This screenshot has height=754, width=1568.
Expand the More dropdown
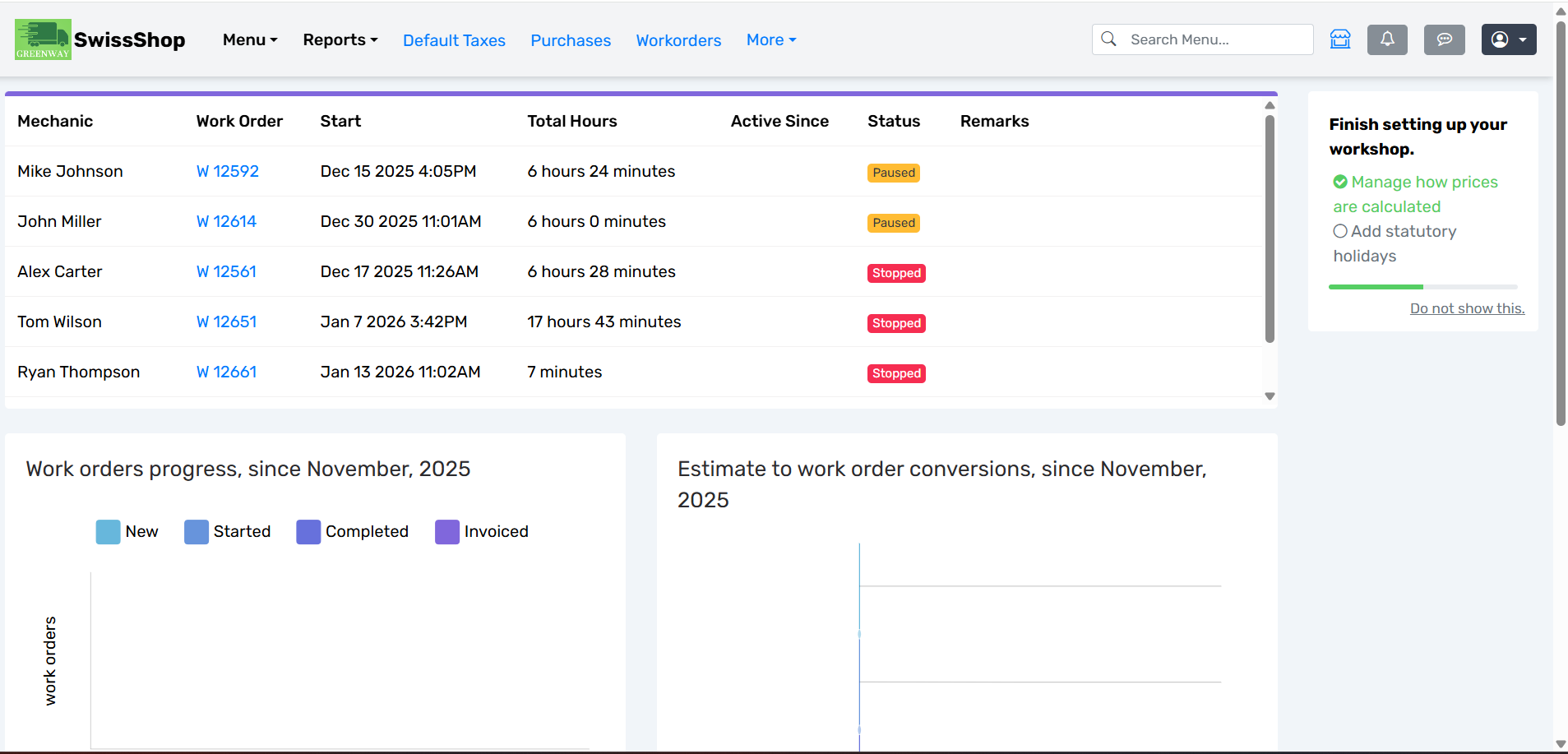pos(771,39)
